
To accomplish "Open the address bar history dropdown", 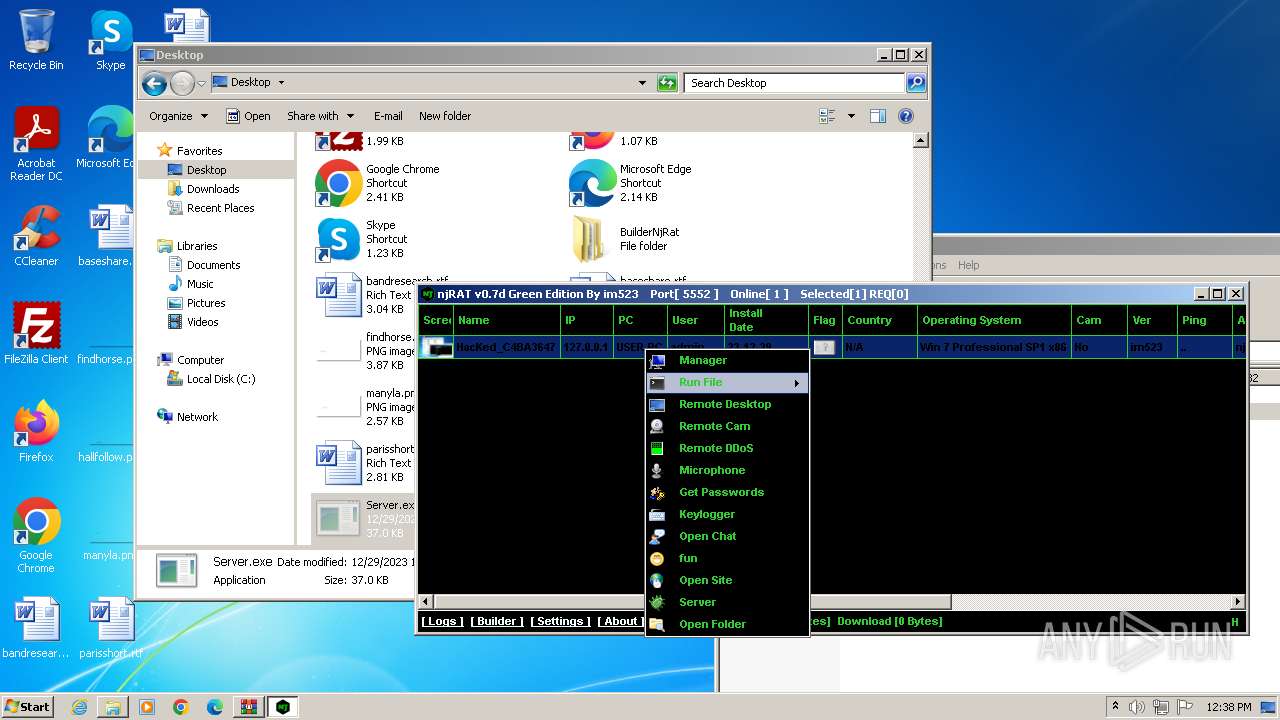I will [x=642, y=83].
